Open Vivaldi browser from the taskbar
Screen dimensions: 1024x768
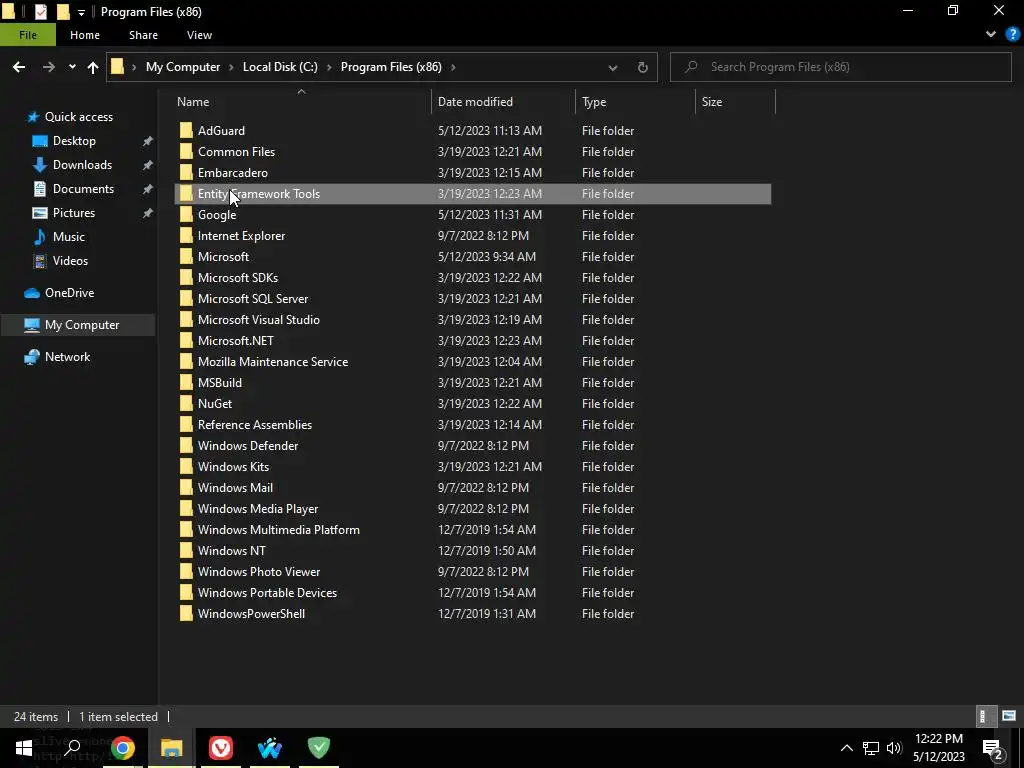point(221,748)
